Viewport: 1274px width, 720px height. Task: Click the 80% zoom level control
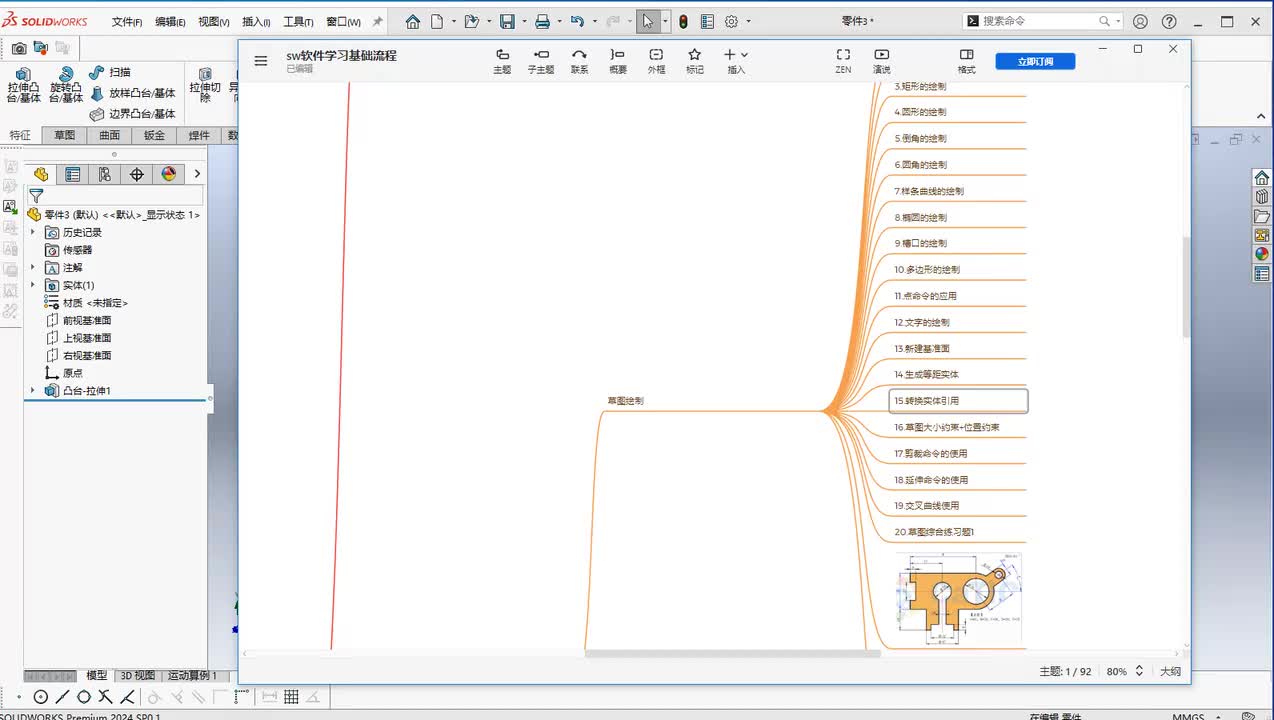(1125, 672)
